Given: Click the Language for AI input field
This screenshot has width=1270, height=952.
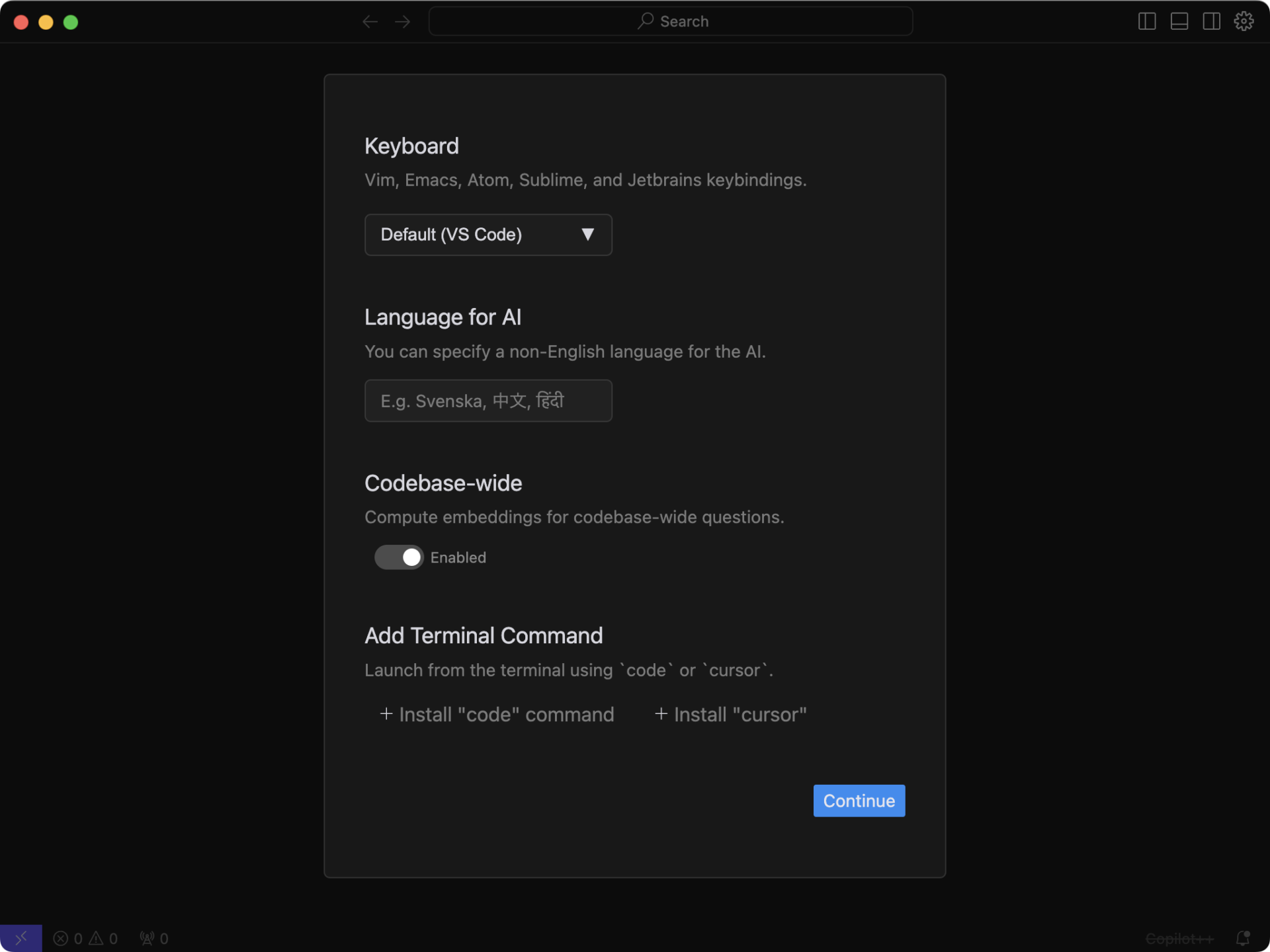Looking at the screenshot, I should click(487, 401).
